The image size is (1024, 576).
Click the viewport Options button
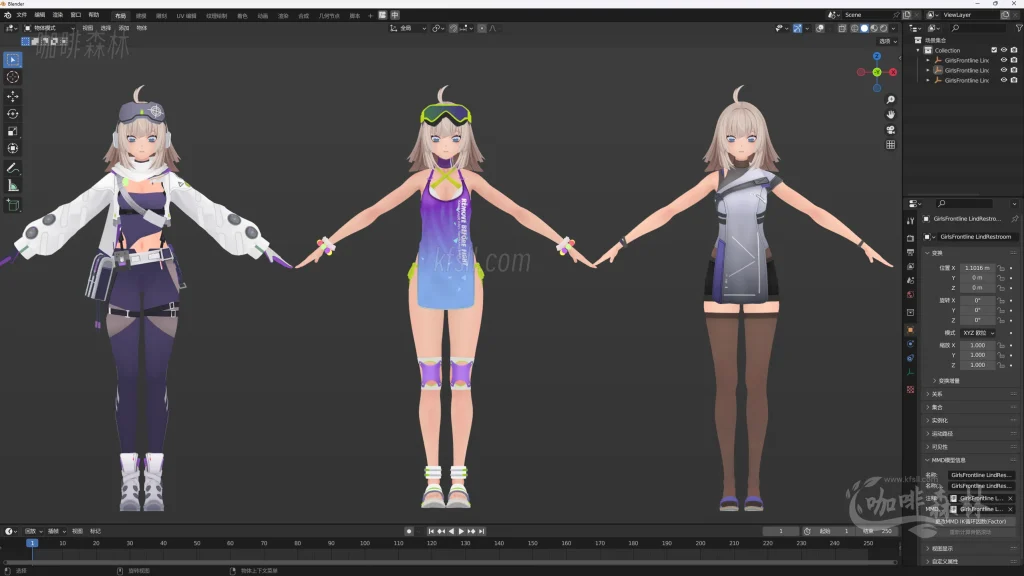[888, 41]
